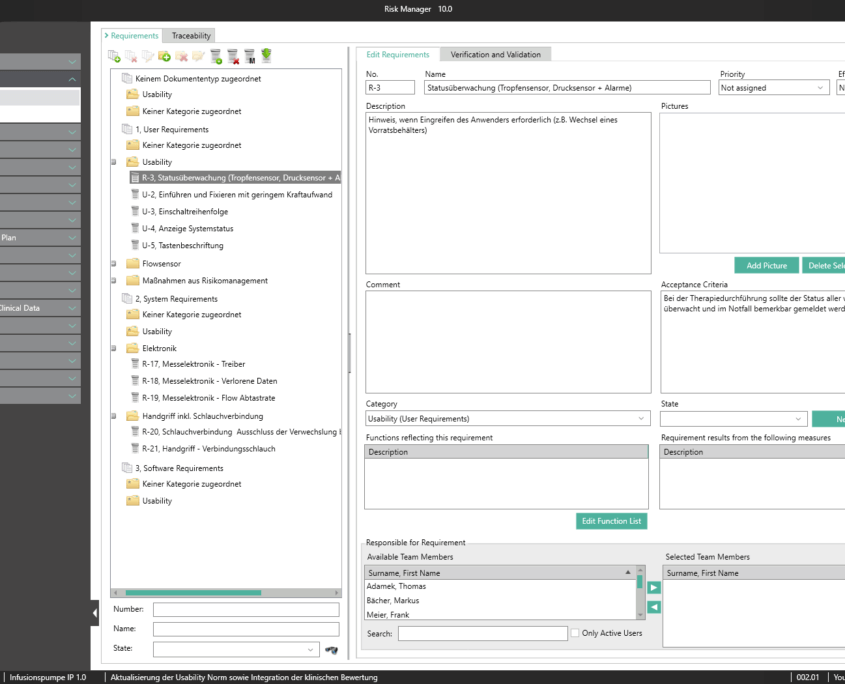
Task: Click the Add Picture button
Action: [767, 266]
